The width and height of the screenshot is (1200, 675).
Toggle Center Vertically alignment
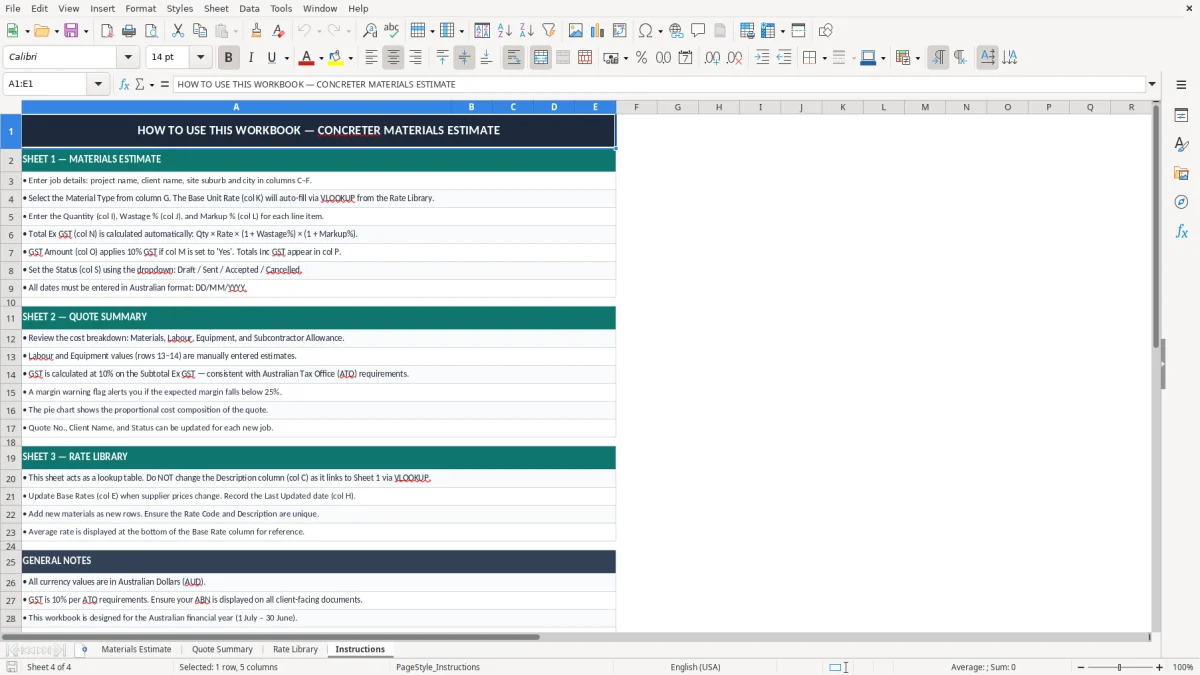pos(464,58)
